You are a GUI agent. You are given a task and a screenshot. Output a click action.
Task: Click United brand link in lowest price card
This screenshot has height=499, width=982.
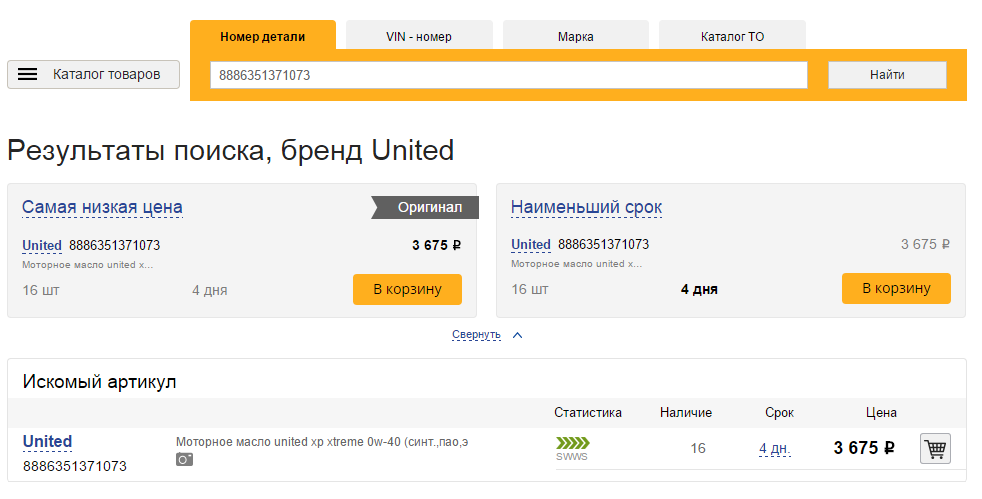[42, 245]
